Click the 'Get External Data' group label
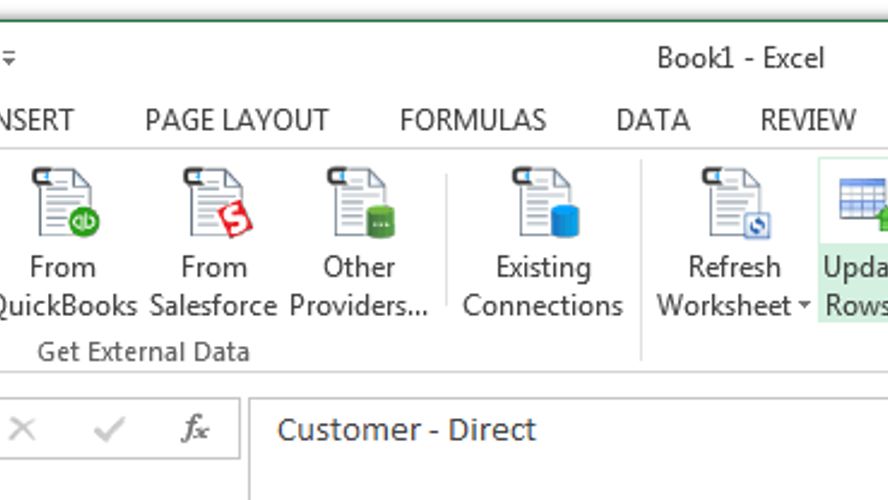This screenshot has width=888, height=500. [143, 352]
